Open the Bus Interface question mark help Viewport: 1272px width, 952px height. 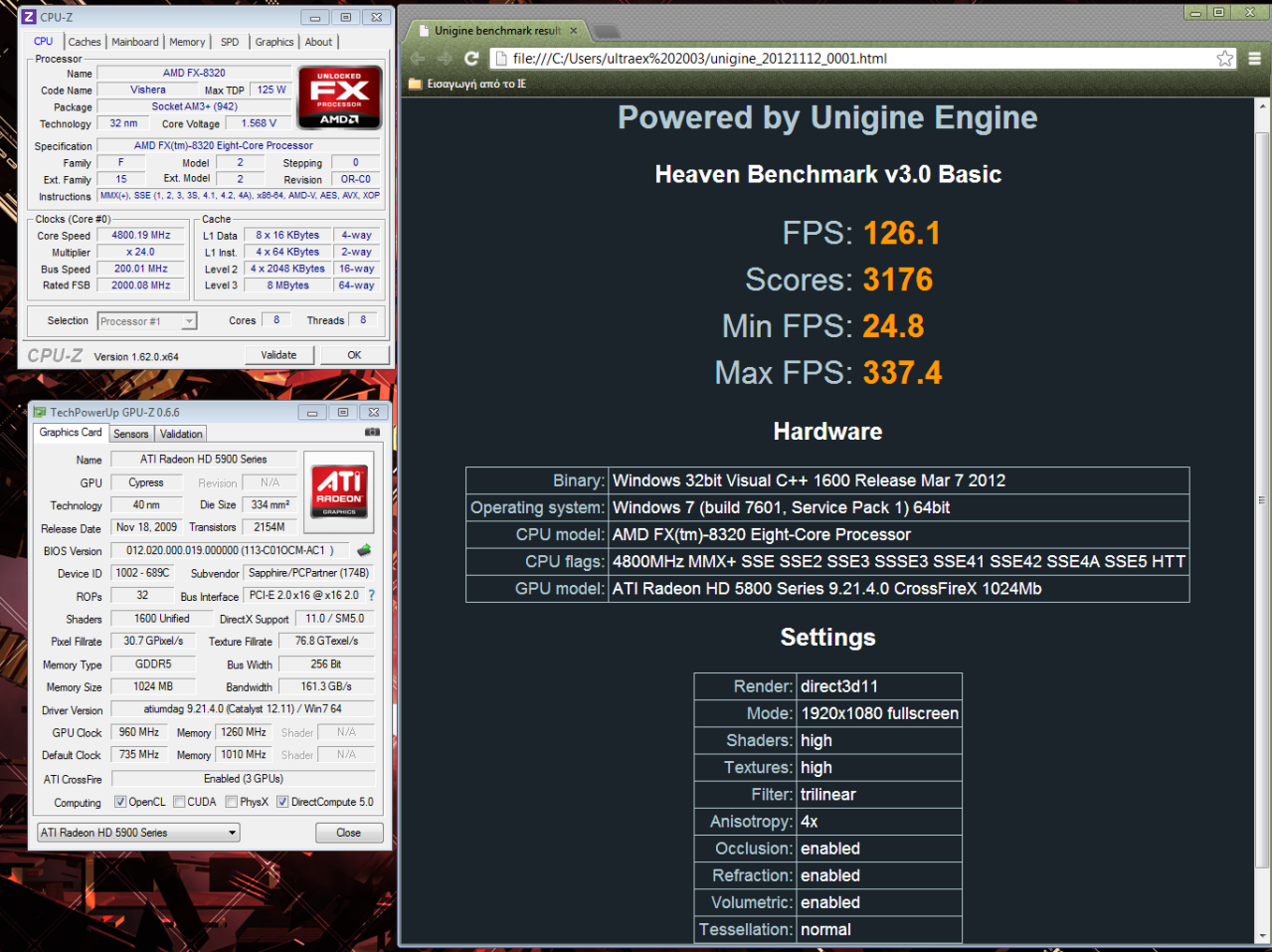point(372,596)
